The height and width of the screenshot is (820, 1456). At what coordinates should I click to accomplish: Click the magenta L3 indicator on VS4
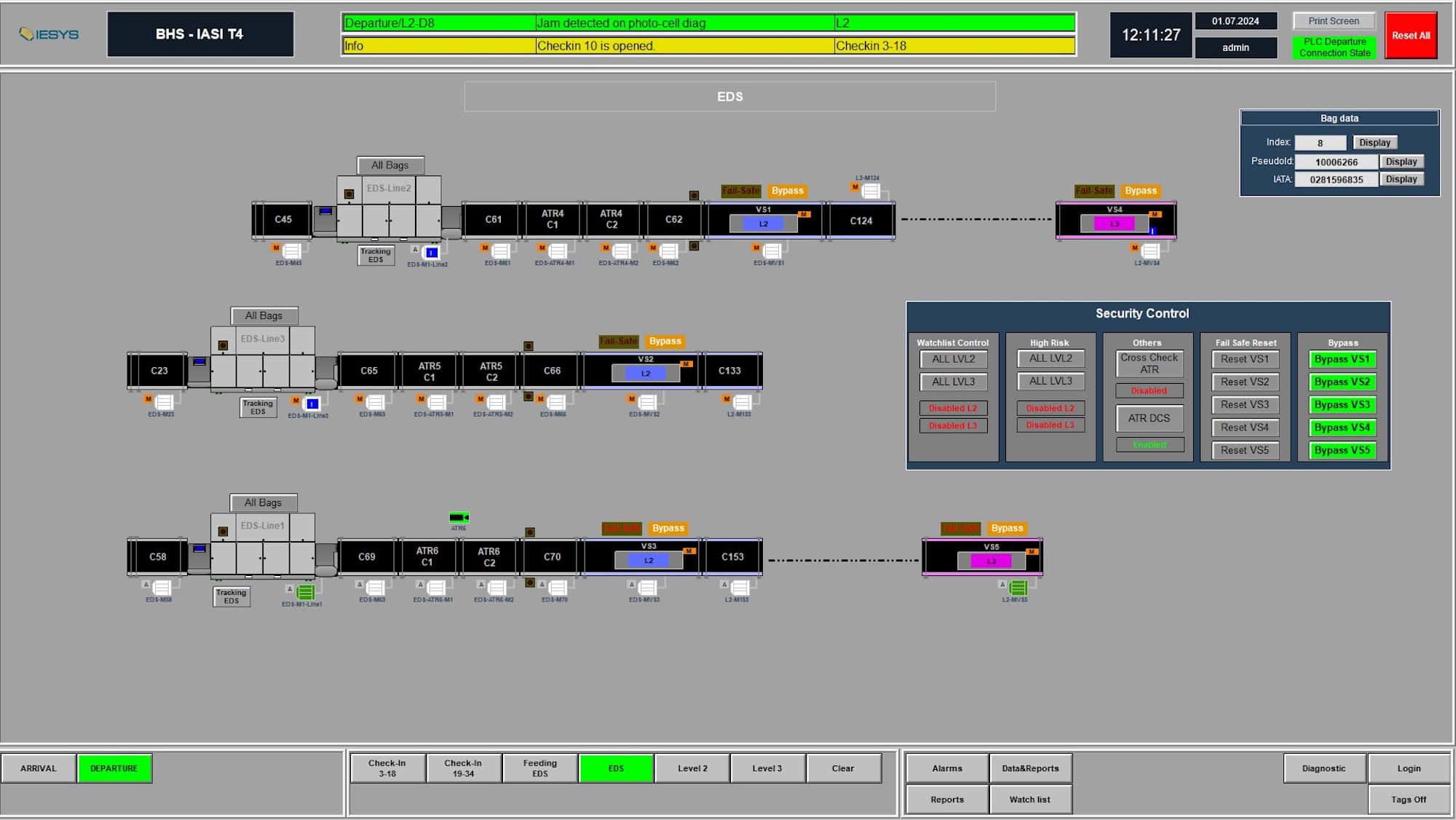pyautogui.click(x=1114, y=224)
